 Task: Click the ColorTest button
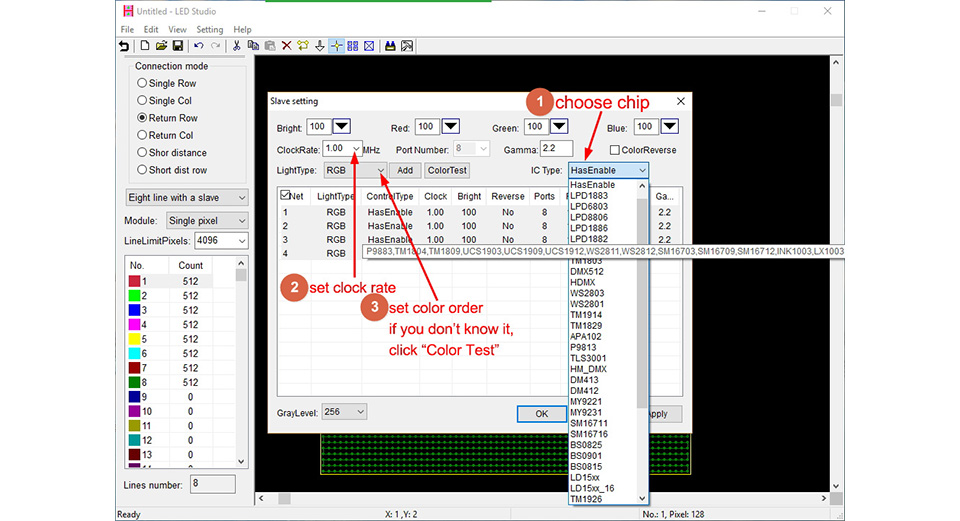click(x=447, y=170)
